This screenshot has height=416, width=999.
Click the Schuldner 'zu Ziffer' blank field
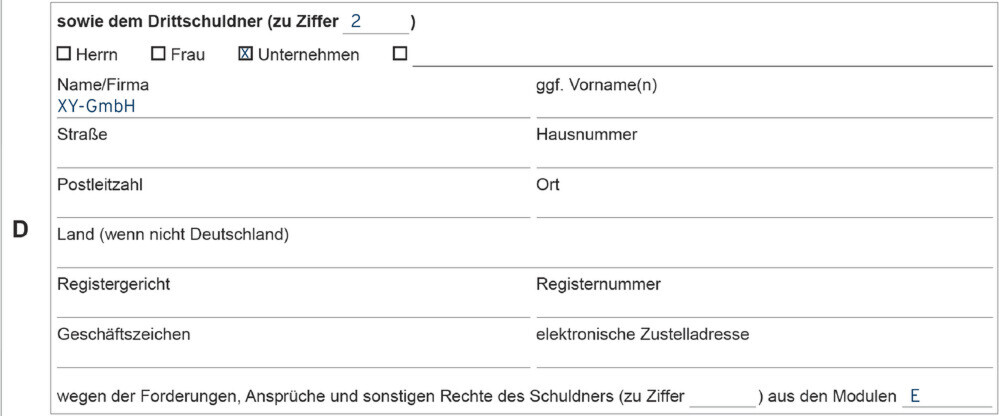pos(723,397)
